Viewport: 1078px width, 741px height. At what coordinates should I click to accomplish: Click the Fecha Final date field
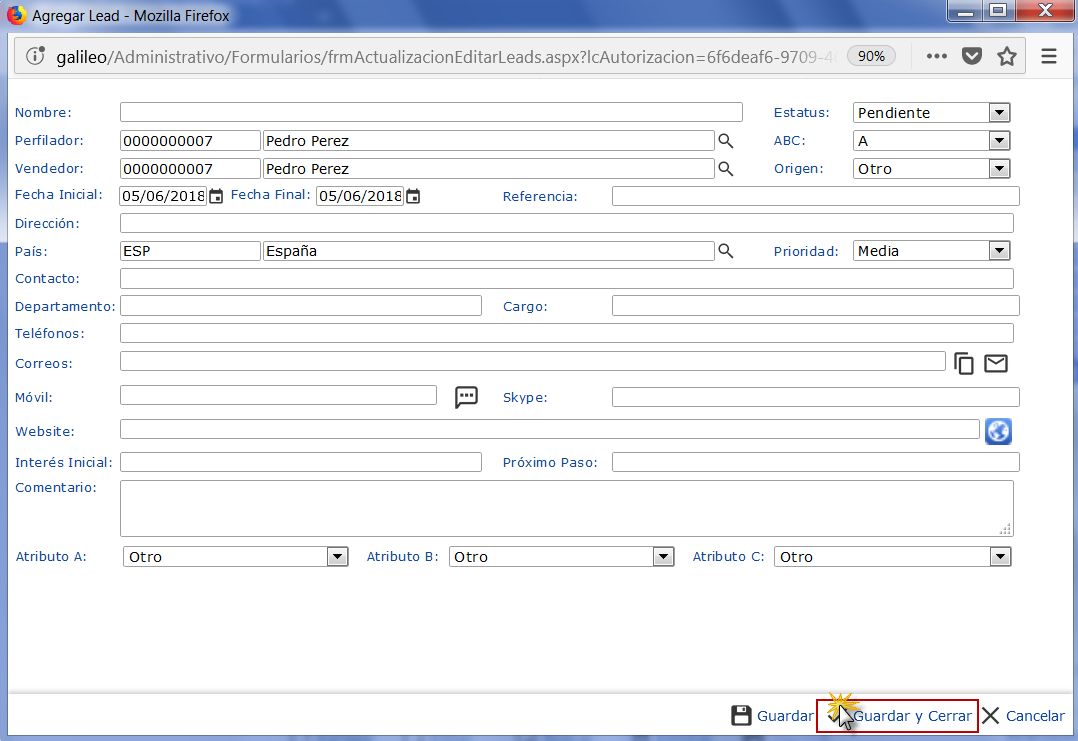point(360,196)
